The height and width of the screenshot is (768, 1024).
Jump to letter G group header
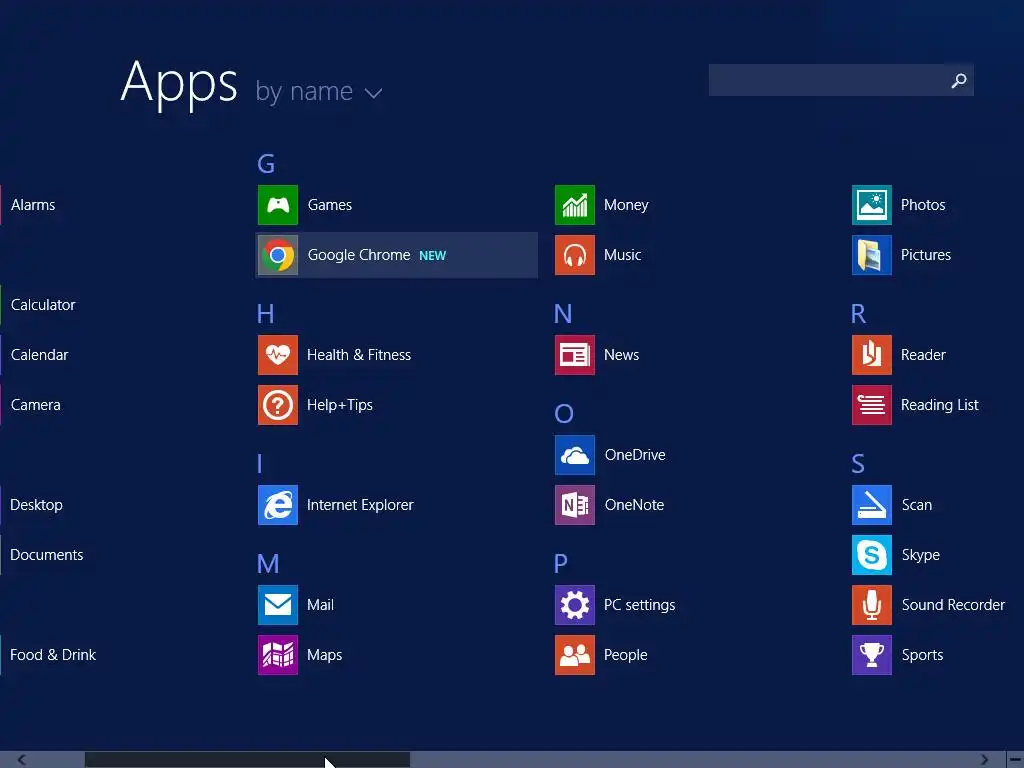pyautogui.click(x=266, y=163)
